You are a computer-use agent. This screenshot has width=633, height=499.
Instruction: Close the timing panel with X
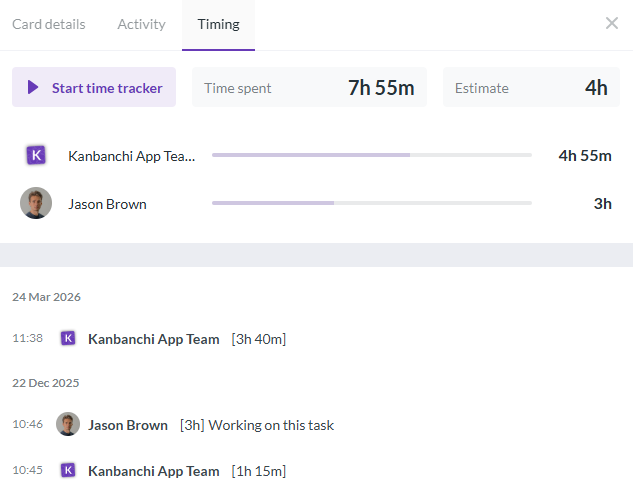(612, 23)
